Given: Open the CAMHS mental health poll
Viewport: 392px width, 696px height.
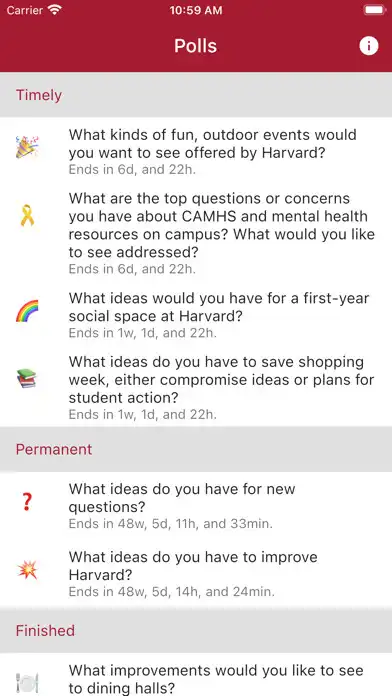Looking at the screenshot, I should [196, 232].
